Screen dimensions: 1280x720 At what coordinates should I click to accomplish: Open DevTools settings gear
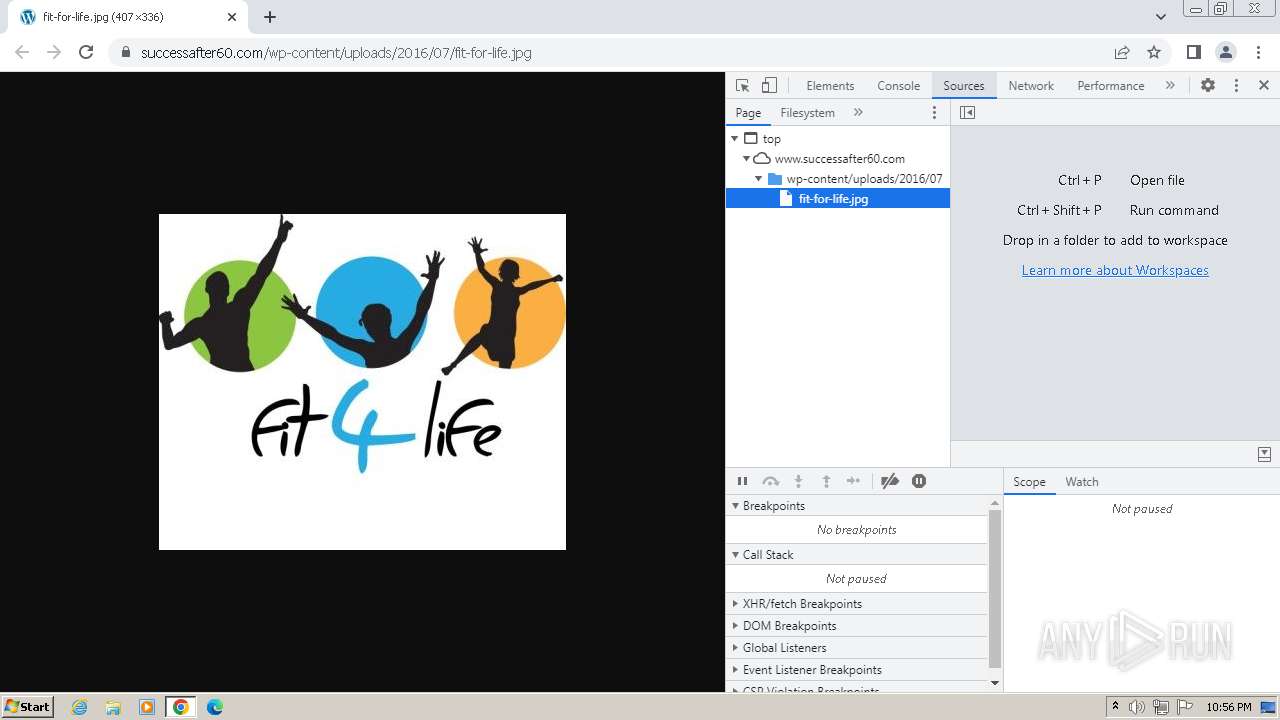point(1208,86)
